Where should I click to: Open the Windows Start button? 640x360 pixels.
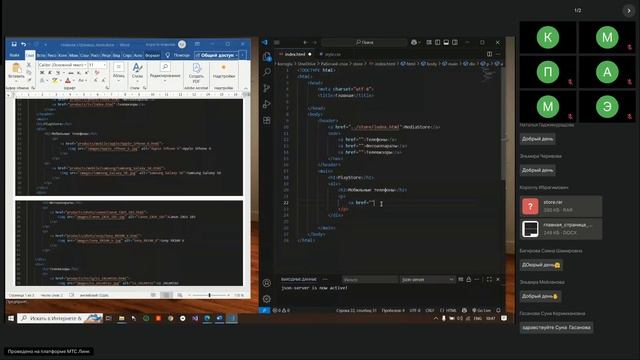[x=11, y=318]
